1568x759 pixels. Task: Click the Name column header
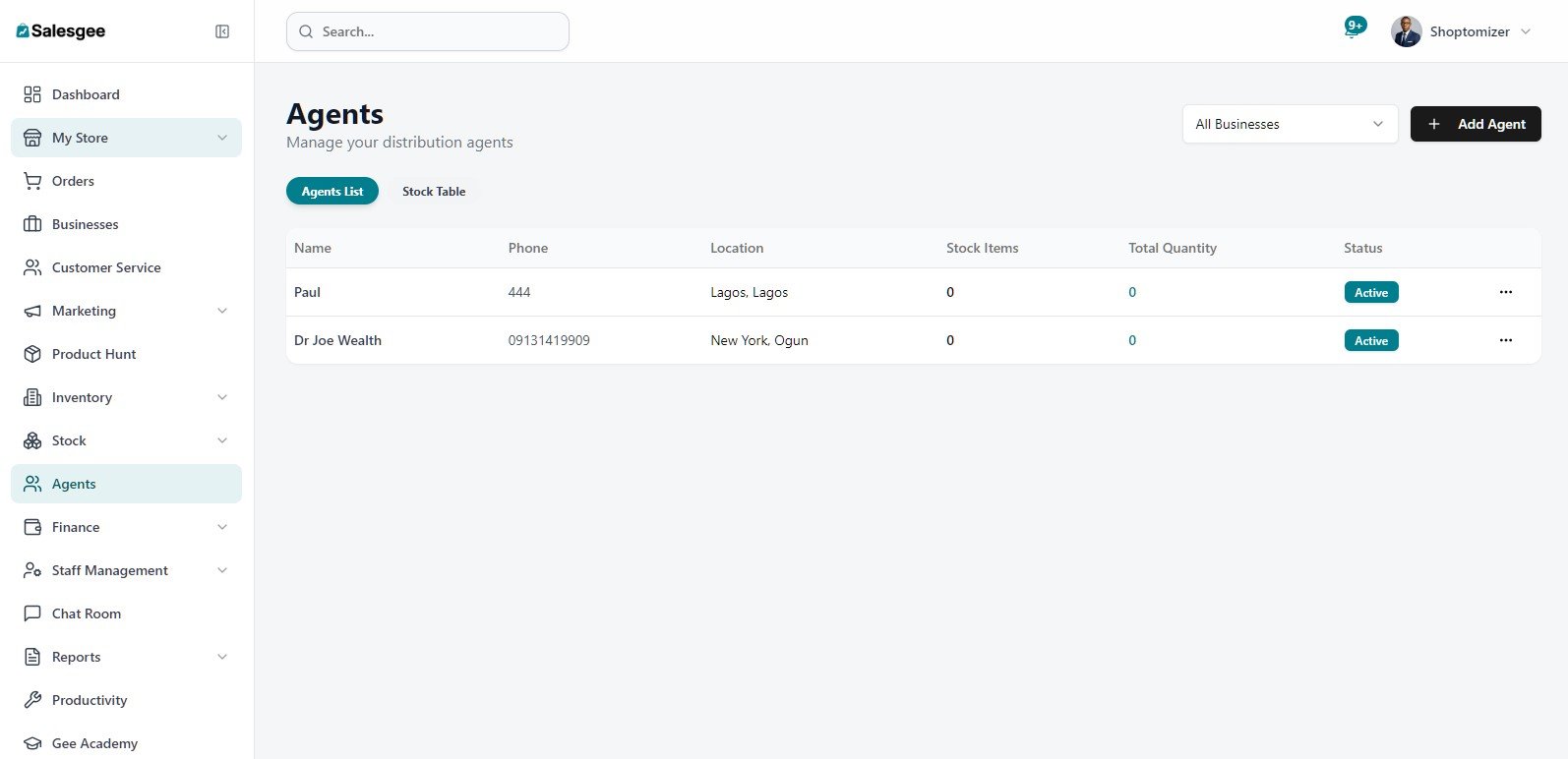[x=313, y=248]
